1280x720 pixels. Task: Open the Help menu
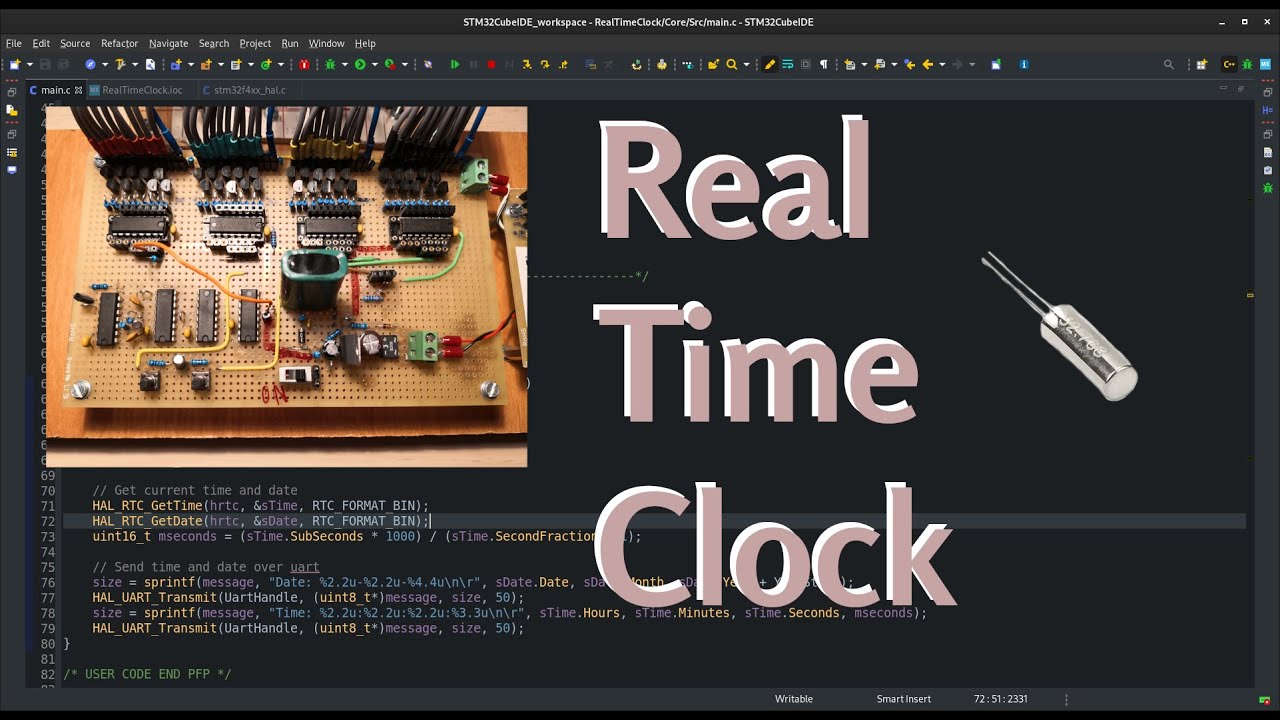pos(365,43)
